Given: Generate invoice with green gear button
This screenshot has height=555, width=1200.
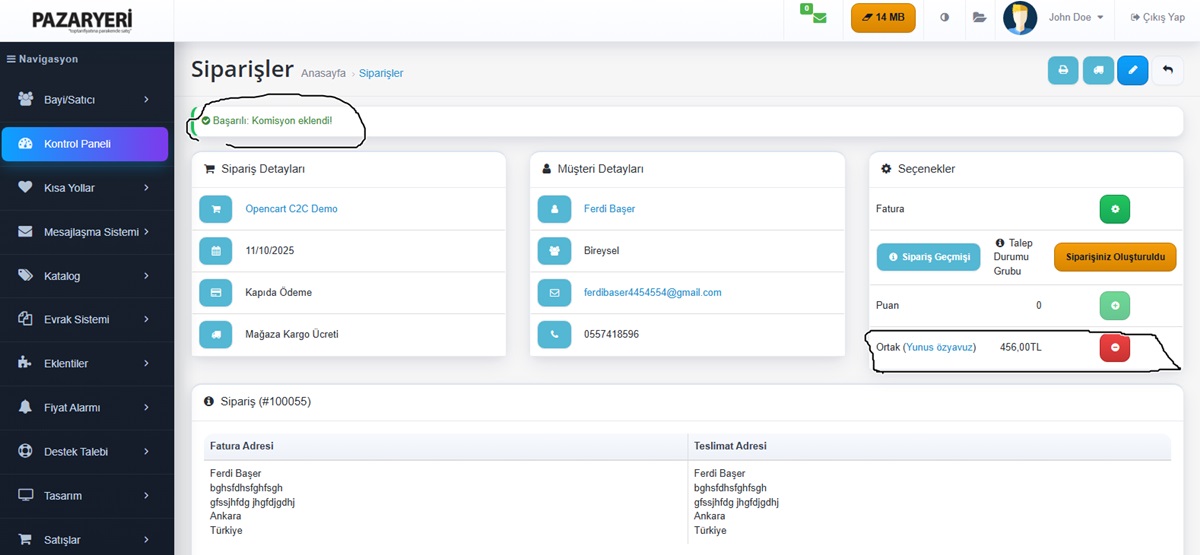Looking at the screenshot, I should coord(1114,209).
